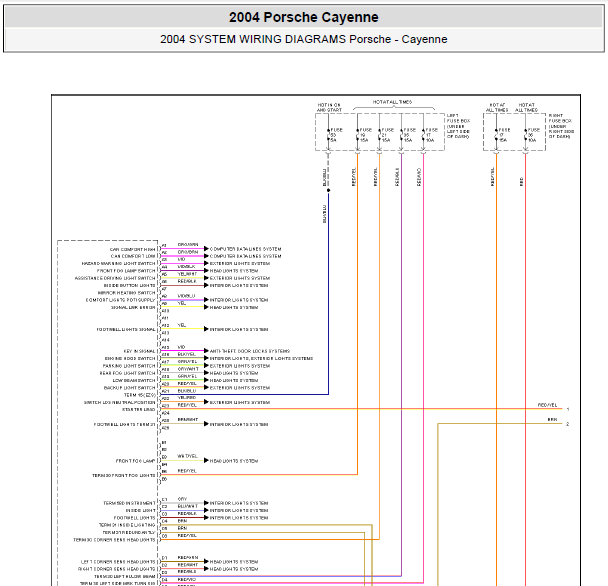Click the "SIGNAL LINK ERROR" label
Screen dimensions: 608x586
[x=133, y=308]
